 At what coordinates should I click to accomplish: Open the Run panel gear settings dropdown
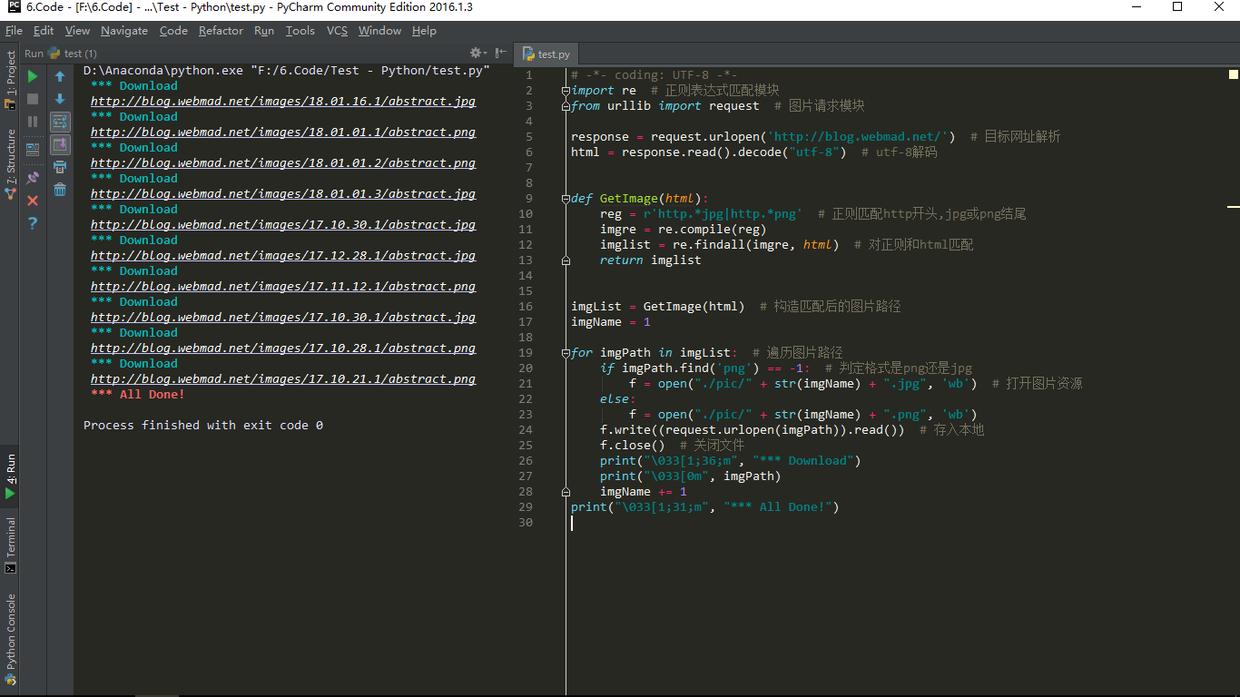tap(477, 53)
